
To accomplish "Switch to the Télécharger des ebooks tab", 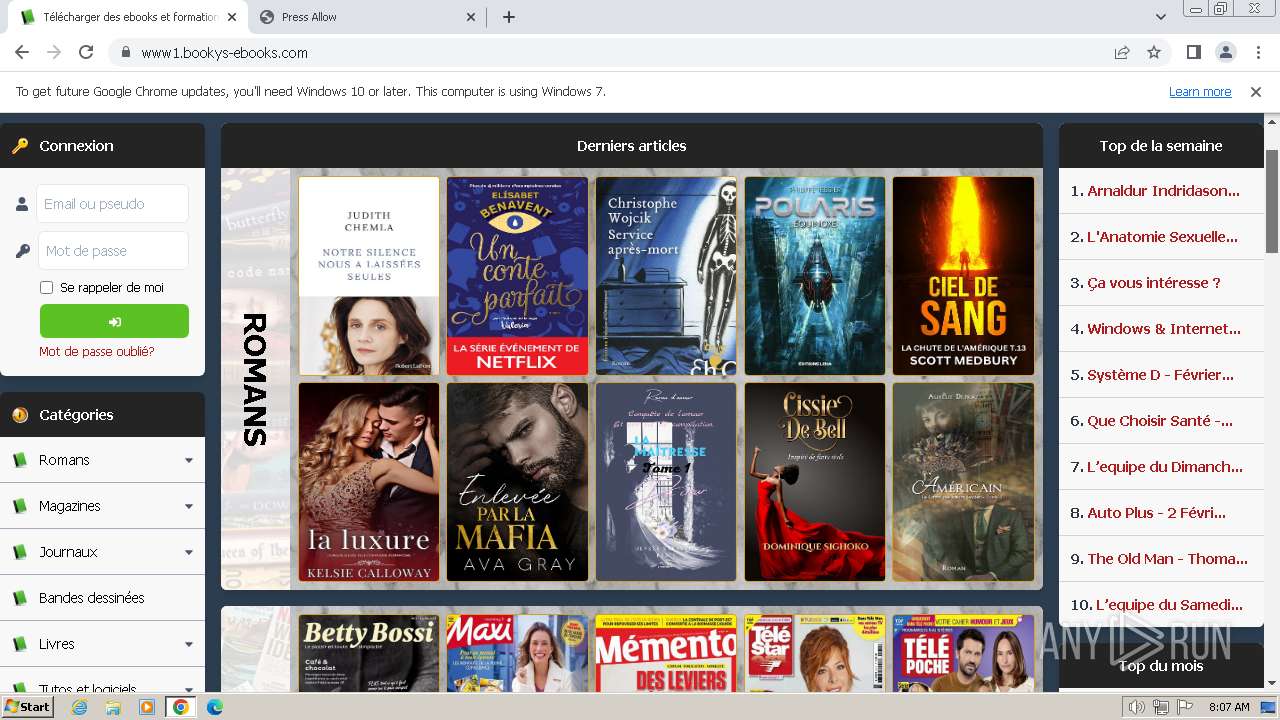I will [128, 17].
